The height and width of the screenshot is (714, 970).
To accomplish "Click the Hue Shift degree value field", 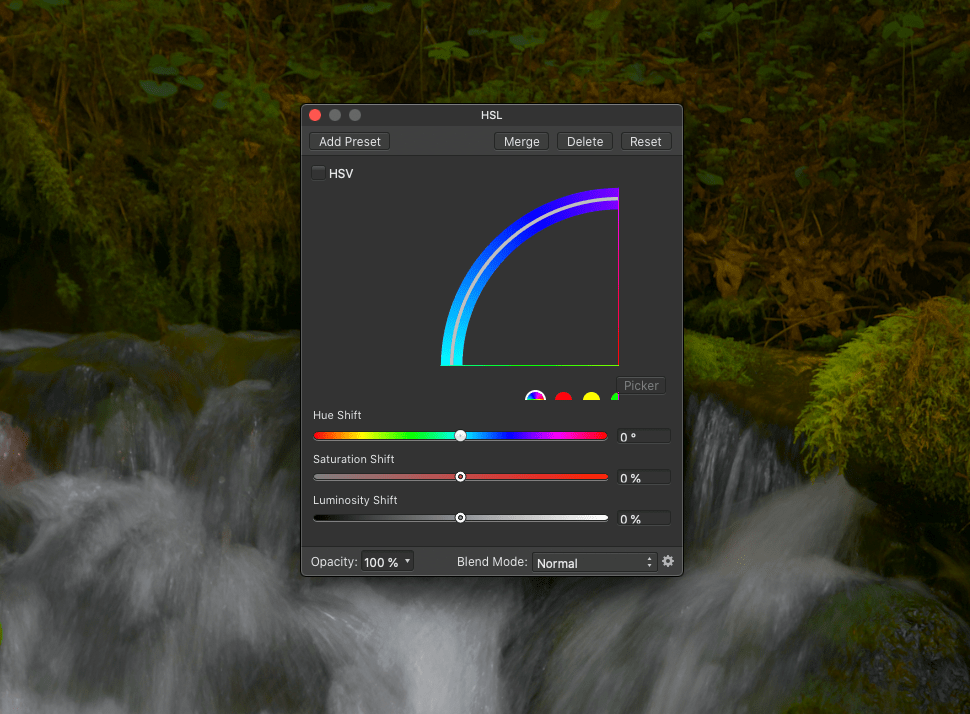I will (644, 437).
